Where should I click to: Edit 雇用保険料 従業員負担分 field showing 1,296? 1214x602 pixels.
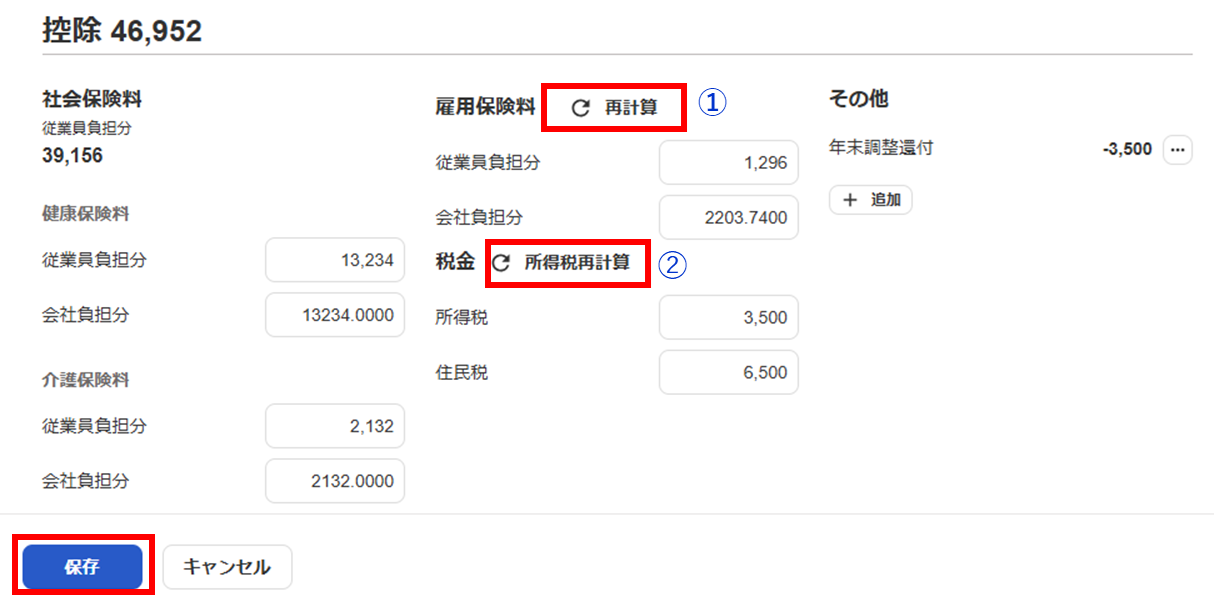tap(728, 162)
